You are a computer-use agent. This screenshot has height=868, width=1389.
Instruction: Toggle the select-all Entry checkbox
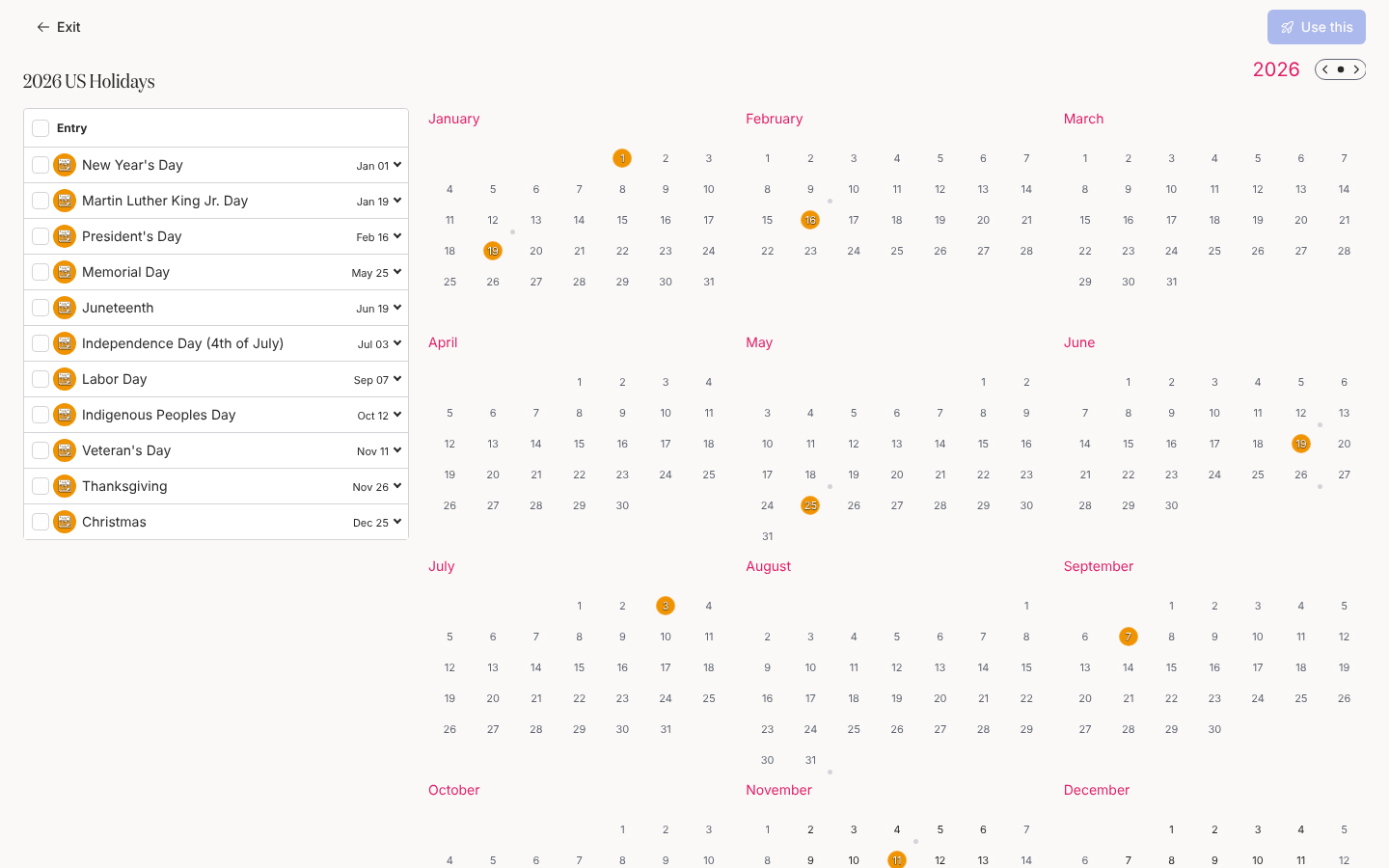point(41,128)
